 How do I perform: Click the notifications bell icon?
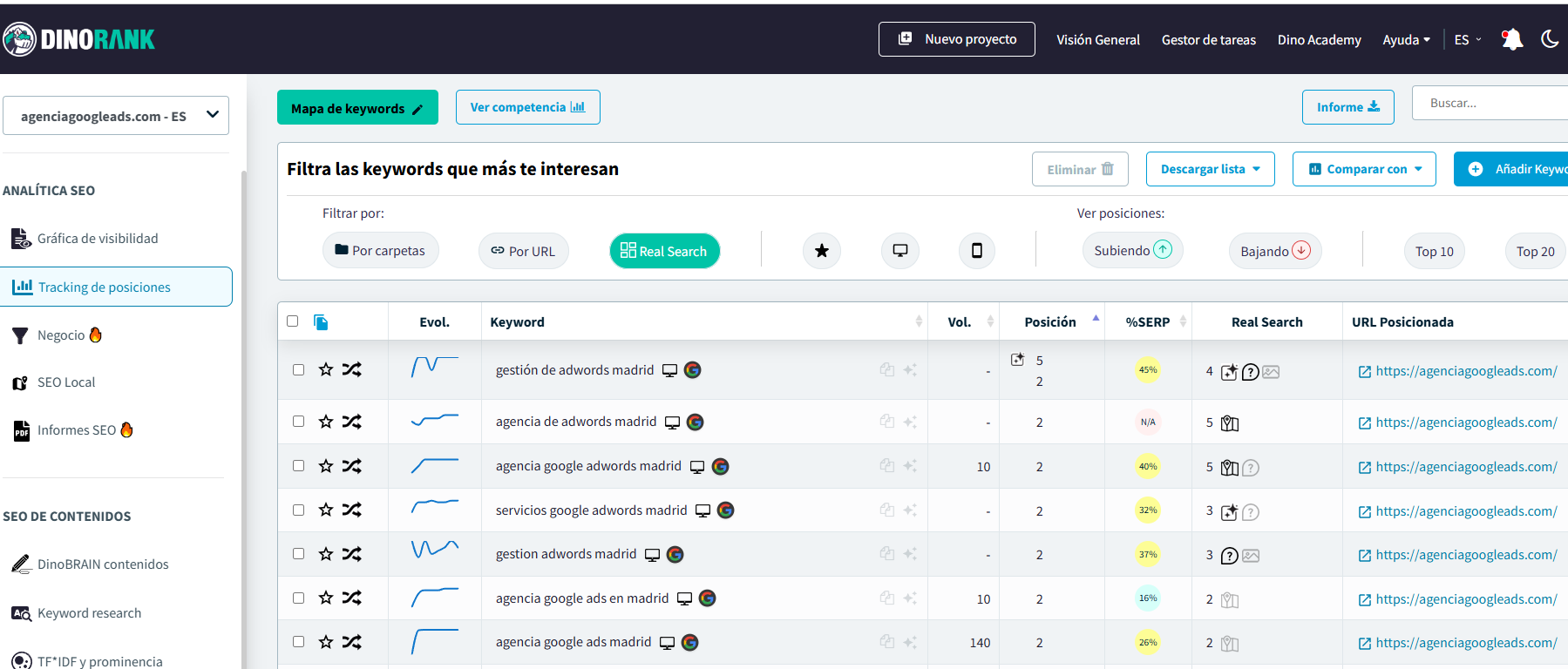1512,39
